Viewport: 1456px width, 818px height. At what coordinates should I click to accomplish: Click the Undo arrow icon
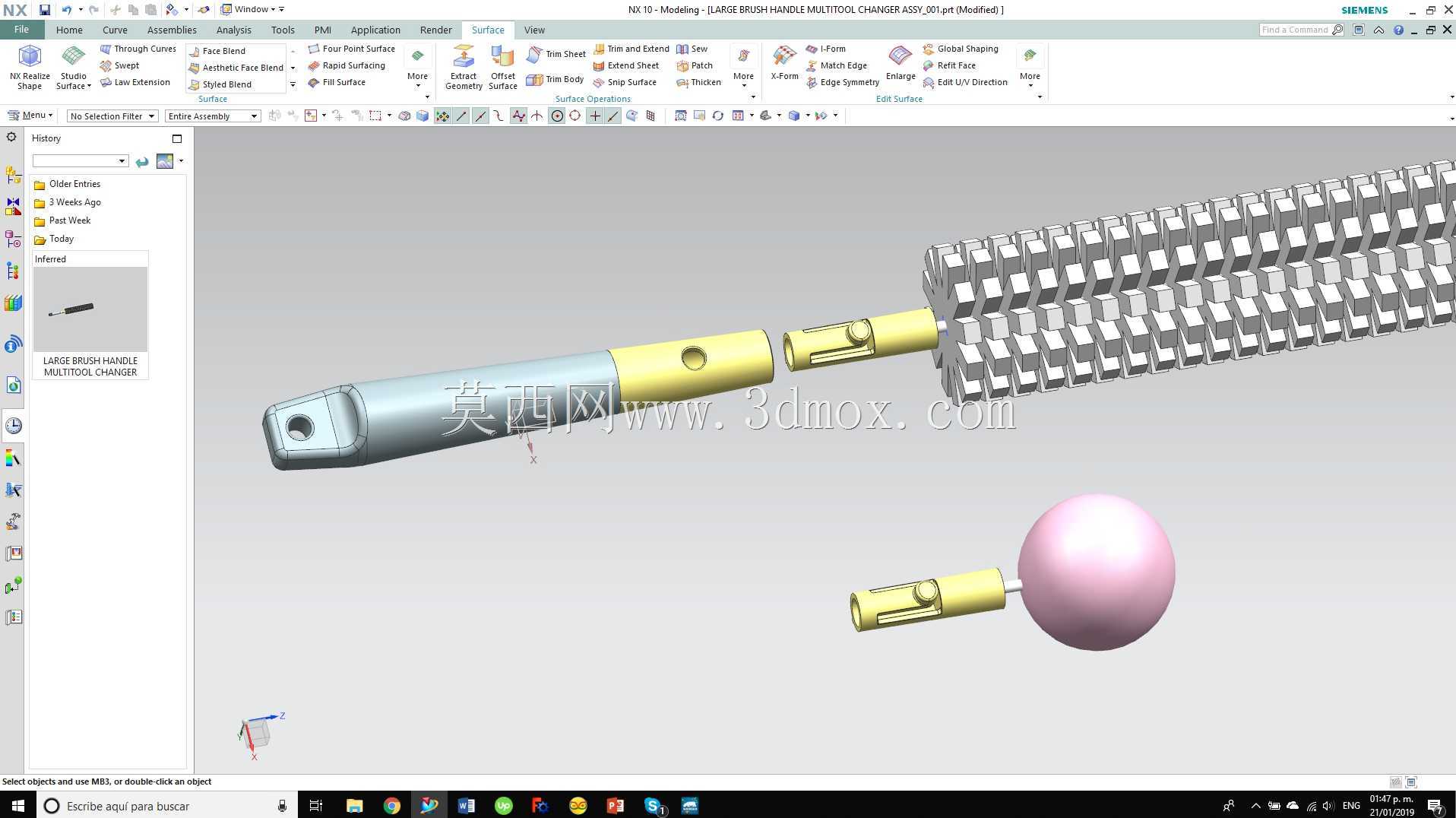[67, 10]
